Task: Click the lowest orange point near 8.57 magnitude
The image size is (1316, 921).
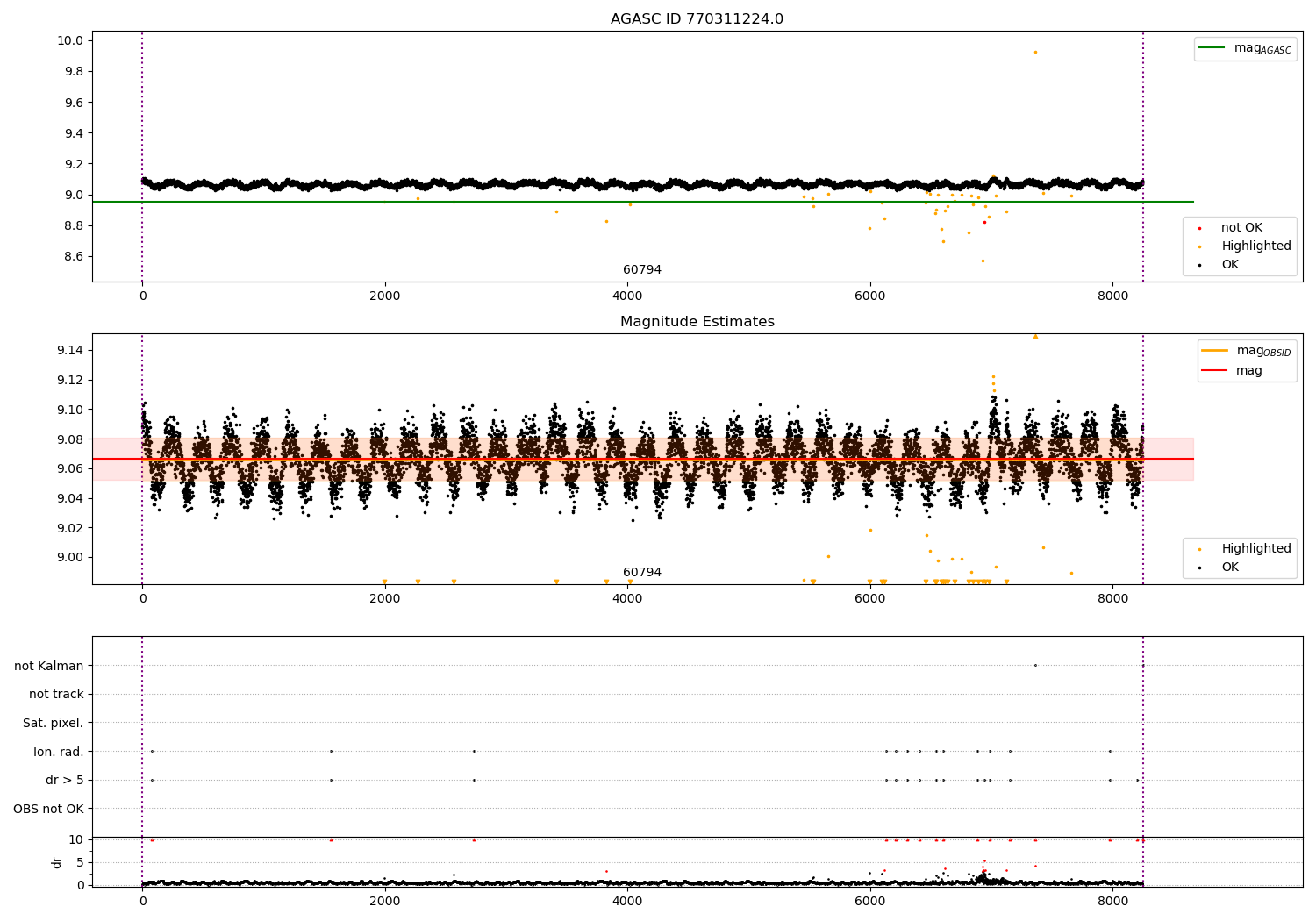Action: click(x=983, y=261)
